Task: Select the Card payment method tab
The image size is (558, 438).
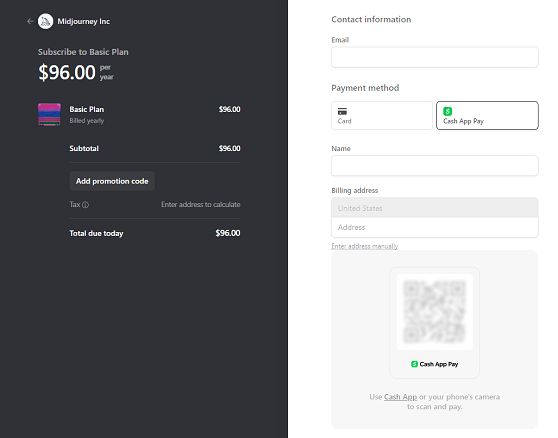Action: 382,115
